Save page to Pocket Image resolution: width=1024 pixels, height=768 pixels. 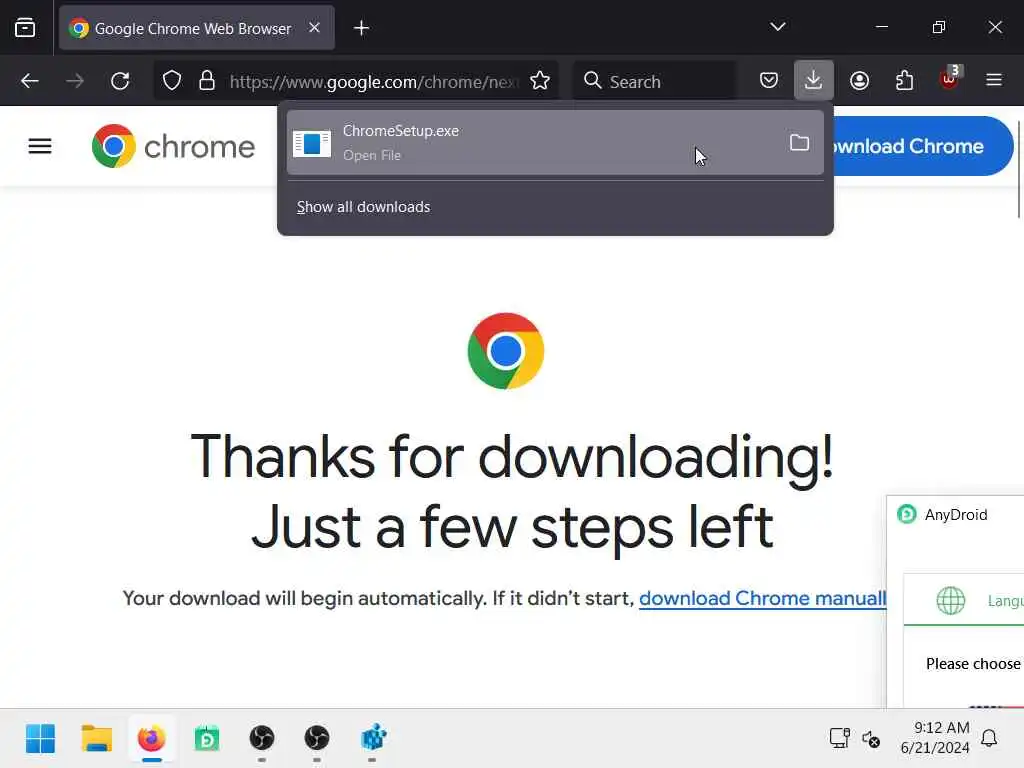pos(769,81)
